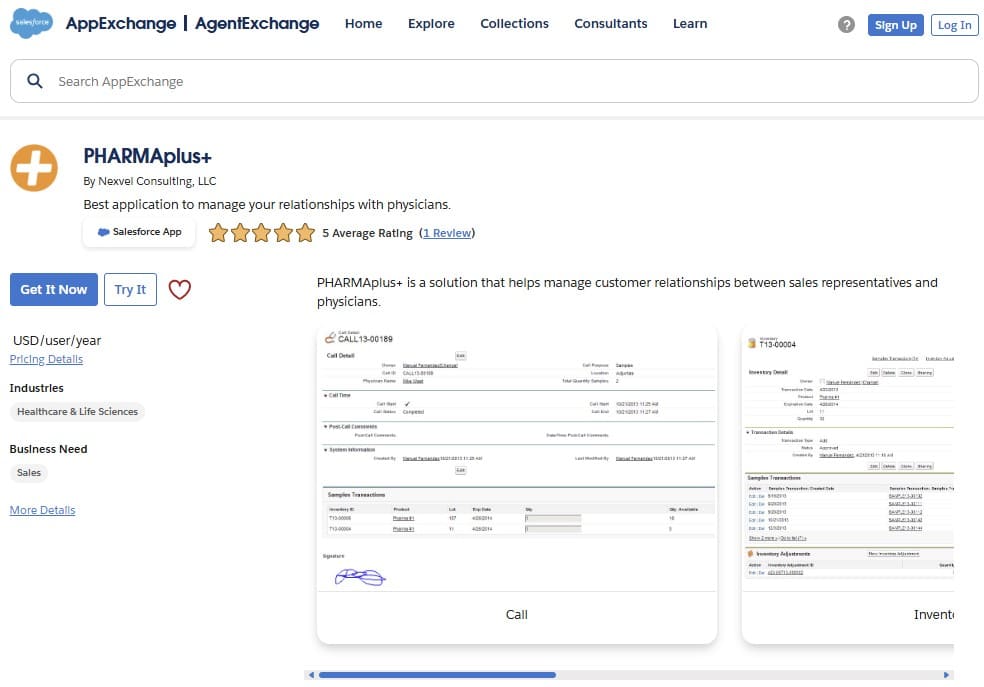Open the help question mark icon

pos(846,24)
